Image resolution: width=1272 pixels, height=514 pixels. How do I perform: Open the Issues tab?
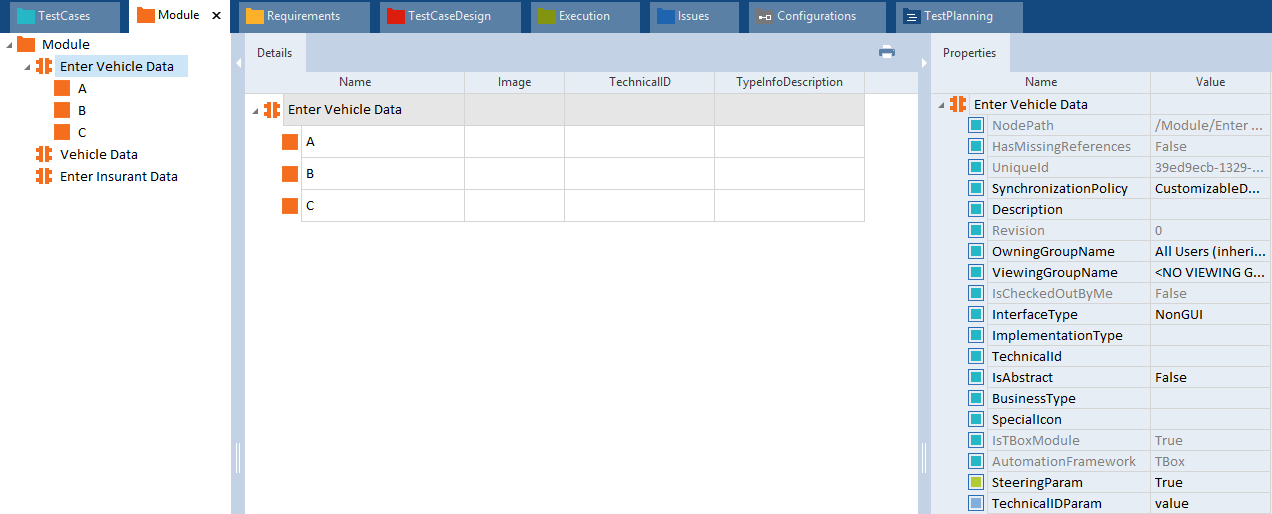(x=695, y=16)
